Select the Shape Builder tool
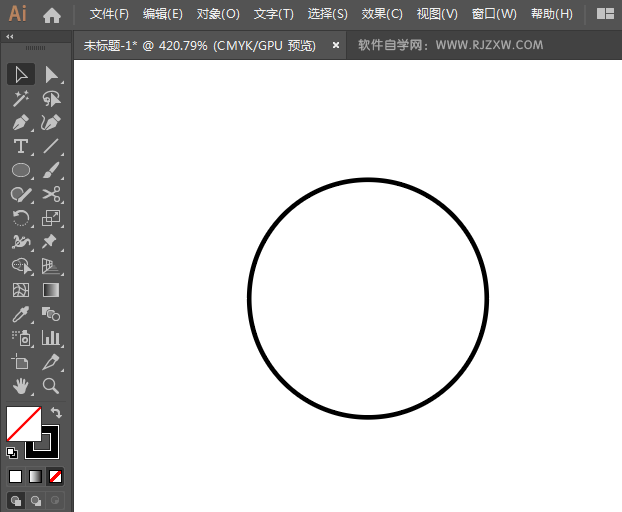 [21, 266]
